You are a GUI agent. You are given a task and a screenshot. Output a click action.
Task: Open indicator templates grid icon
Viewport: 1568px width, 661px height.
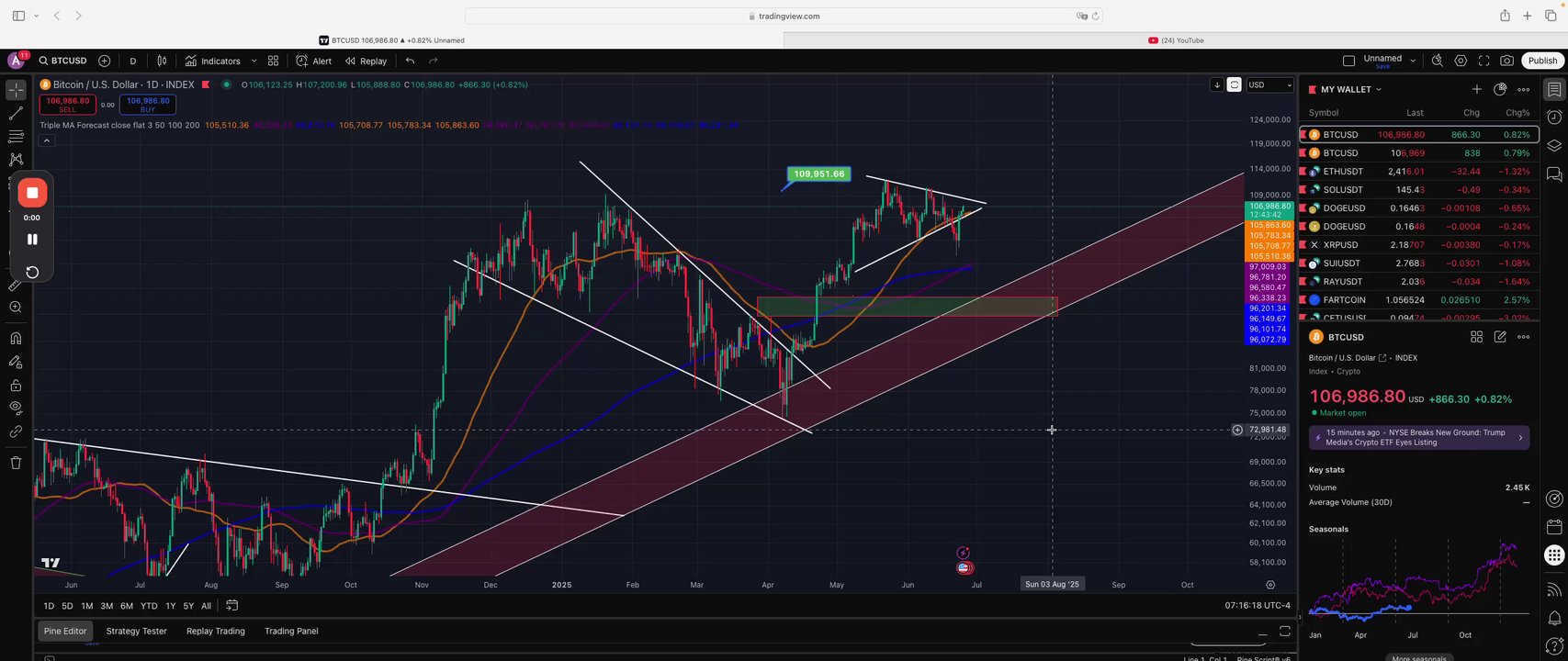tap(273, 61)
